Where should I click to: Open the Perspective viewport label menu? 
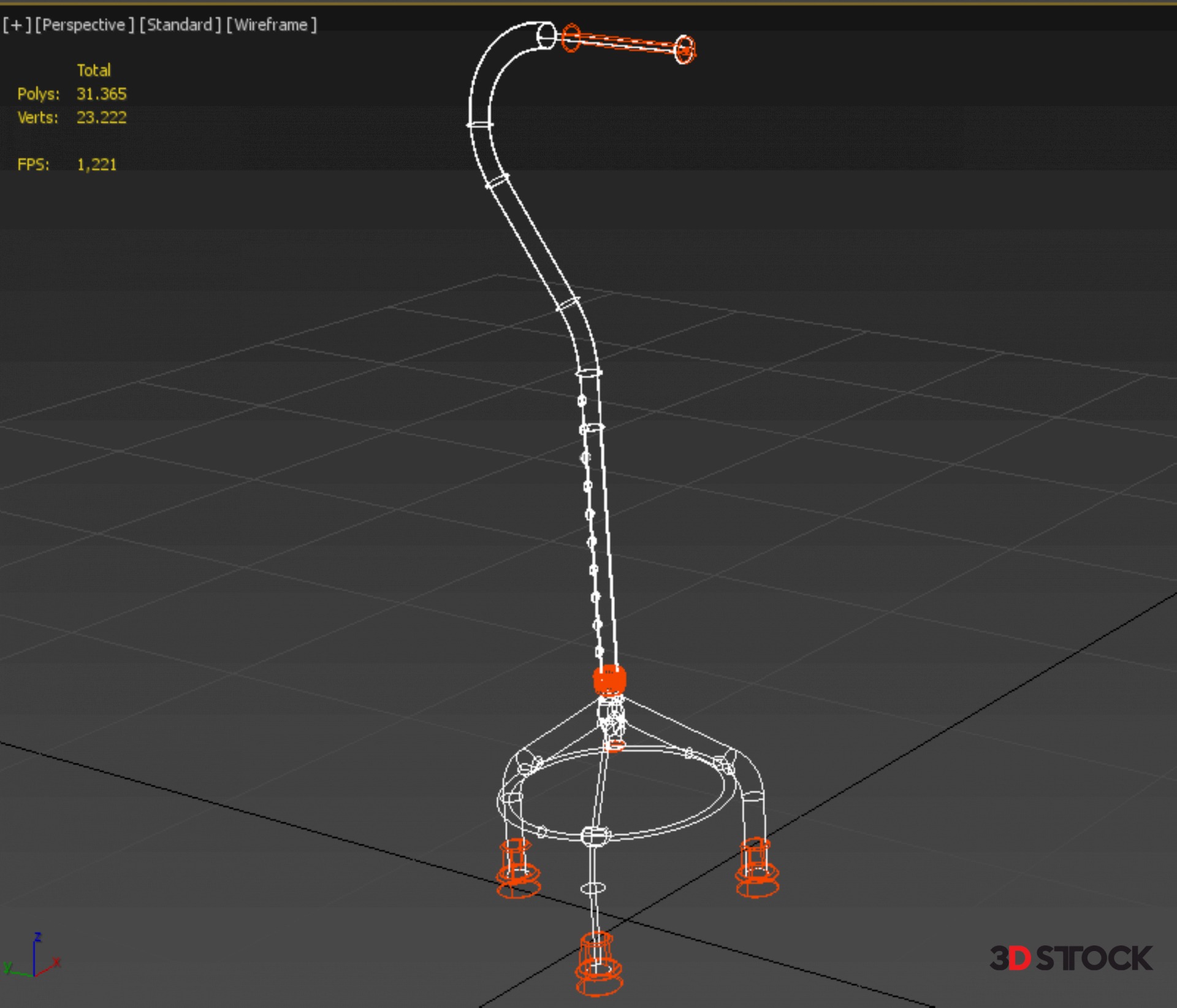coord(85,25)
